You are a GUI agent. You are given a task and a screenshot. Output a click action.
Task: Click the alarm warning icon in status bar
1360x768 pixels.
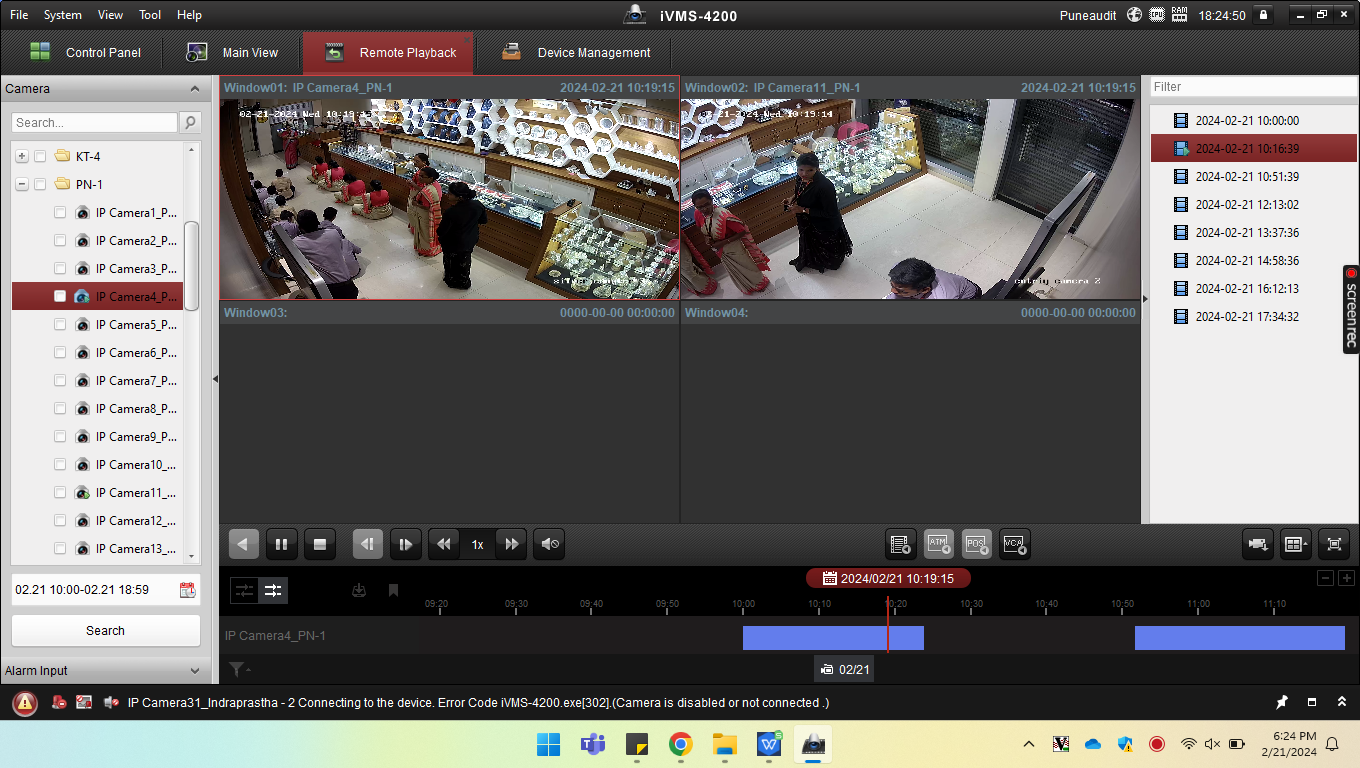point(24,703)
